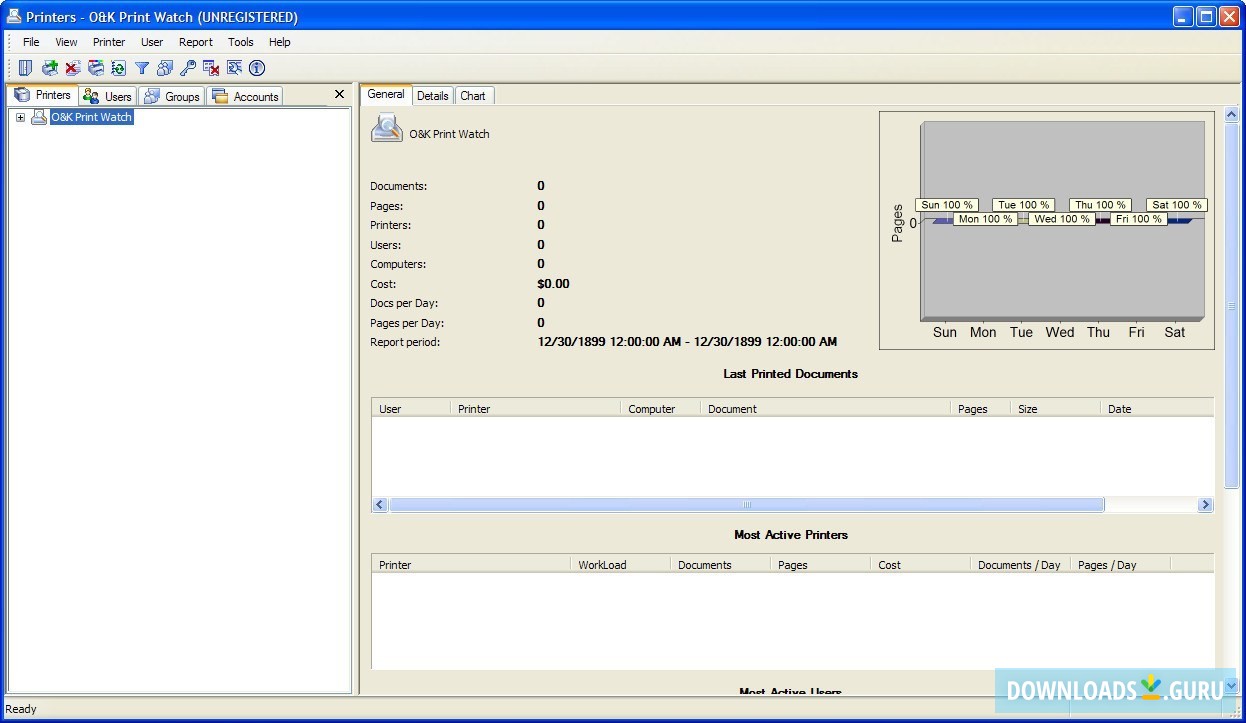Click the key icon in toolbar
The height and width of the screenshot is (723, 1246).
click(188, 68)
